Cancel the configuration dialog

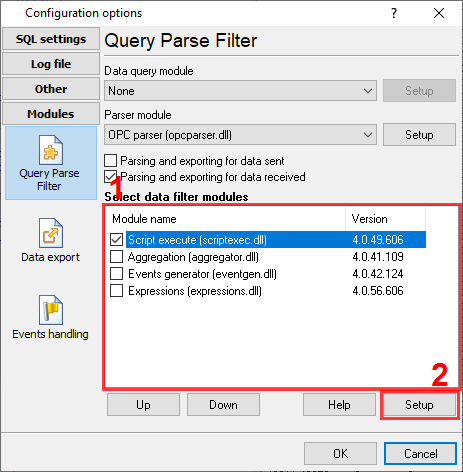(420, 454)
